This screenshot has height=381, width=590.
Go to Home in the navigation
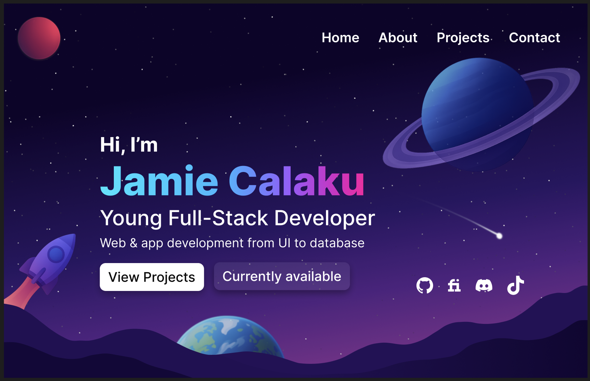[340, 38]
